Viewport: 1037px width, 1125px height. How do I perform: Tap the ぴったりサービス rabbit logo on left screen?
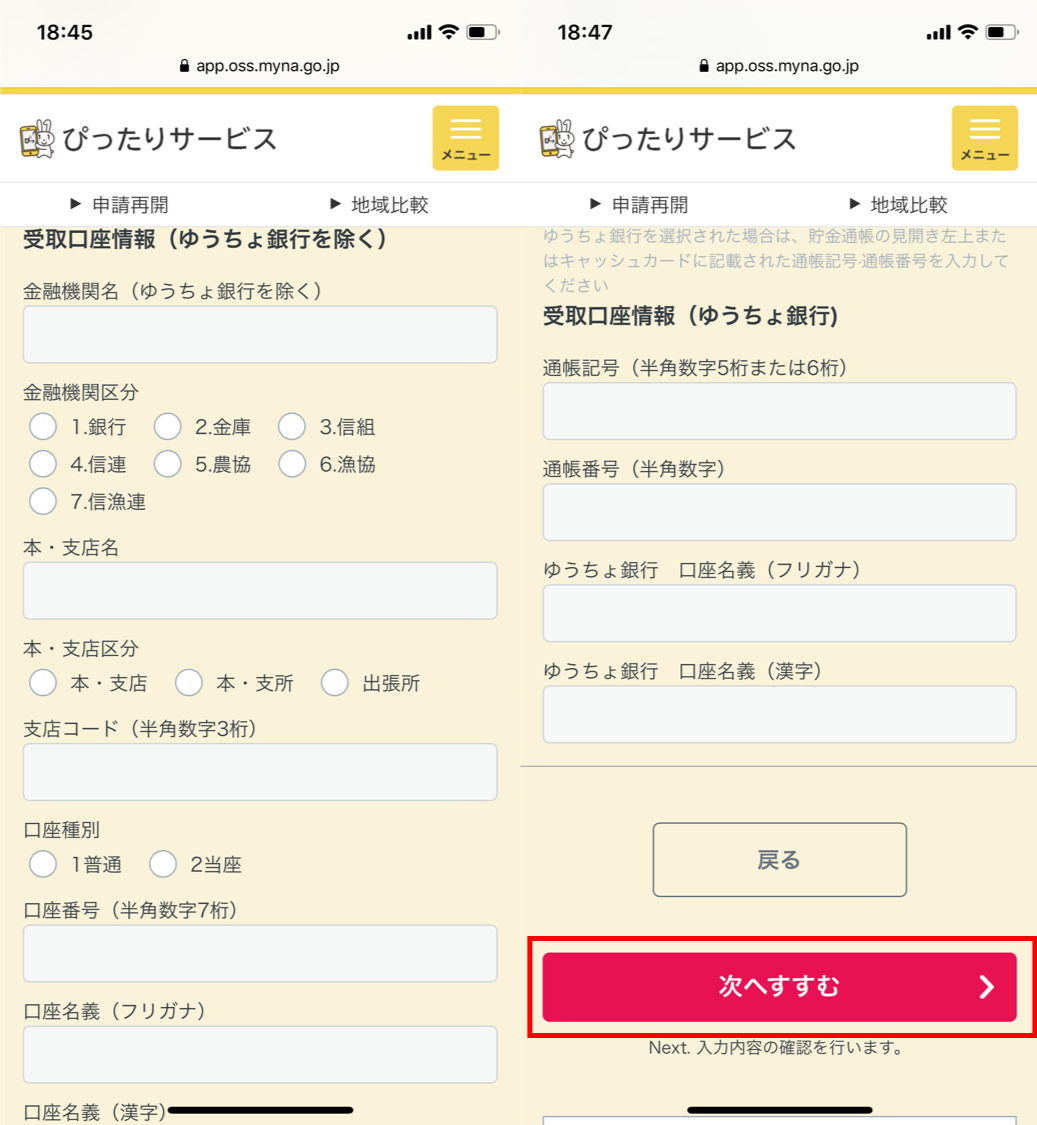click(37, 138)
